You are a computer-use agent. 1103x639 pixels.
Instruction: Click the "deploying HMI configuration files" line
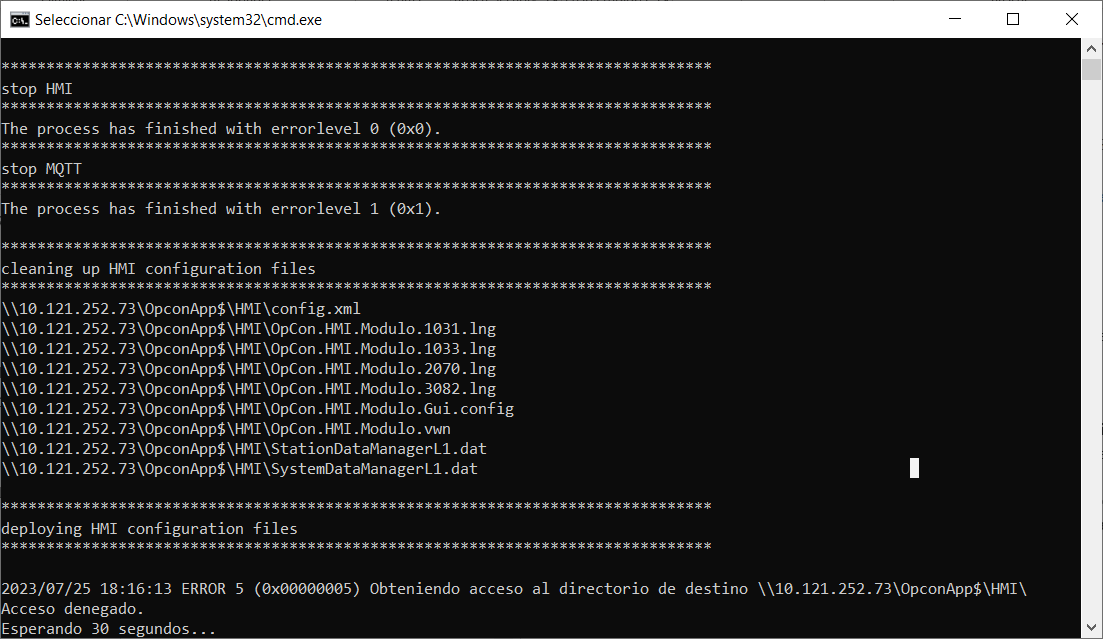coord(149,528)
